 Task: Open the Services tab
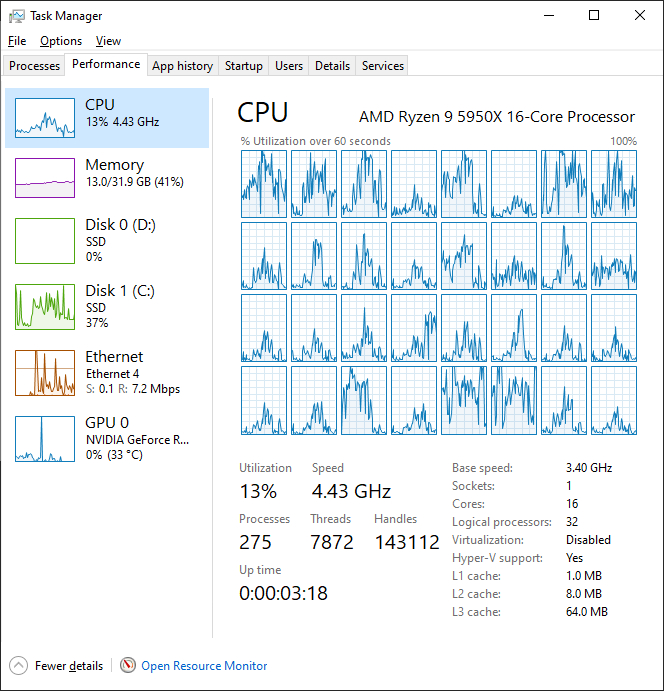[383, 66]
